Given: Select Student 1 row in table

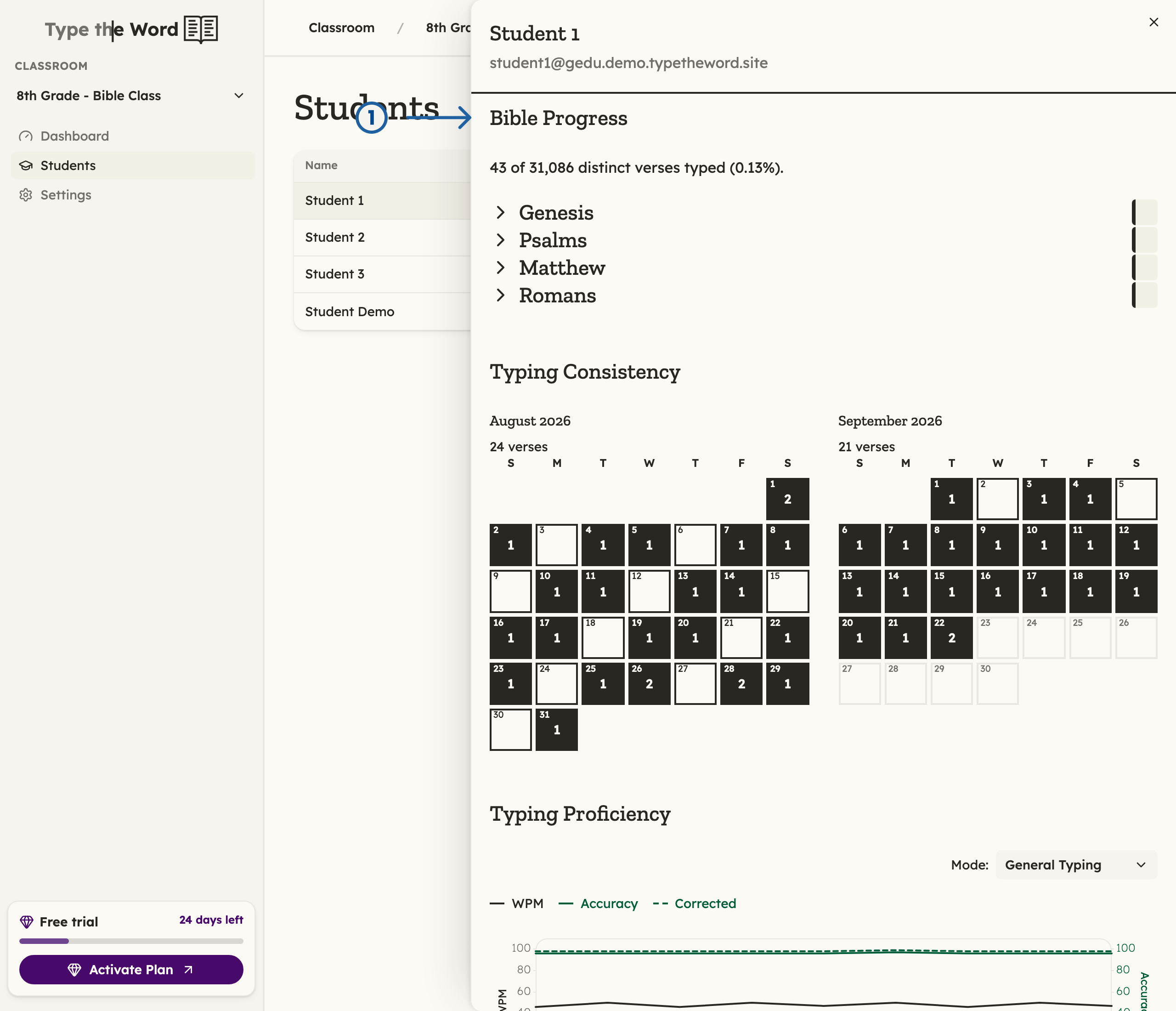Looking at the screenshot, I should (x=382, y=200).
